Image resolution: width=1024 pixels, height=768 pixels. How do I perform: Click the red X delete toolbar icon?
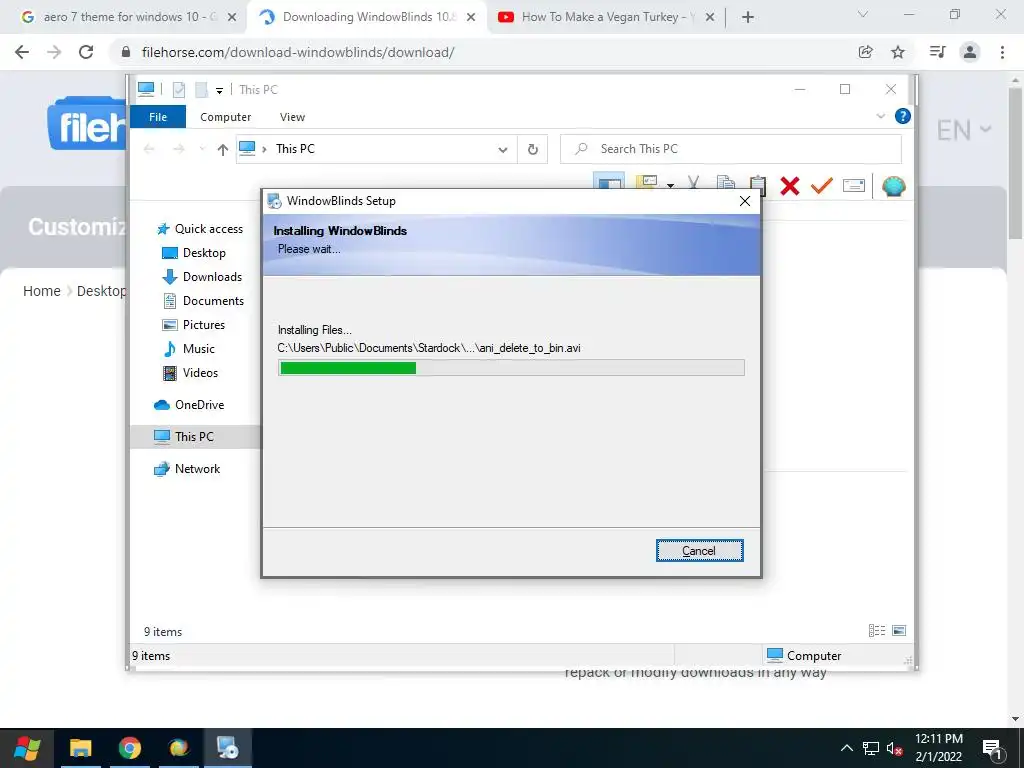(790, 186)
